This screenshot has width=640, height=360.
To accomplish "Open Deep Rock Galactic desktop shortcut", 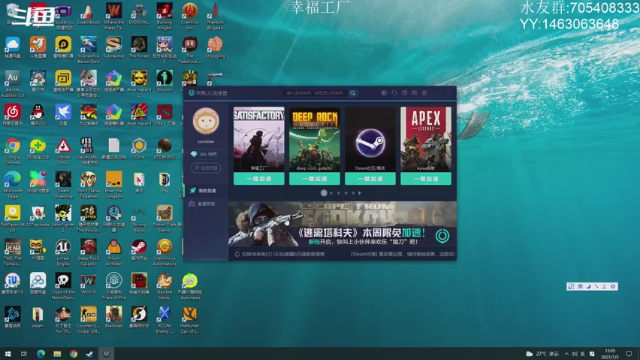I will tap(89, 252).
